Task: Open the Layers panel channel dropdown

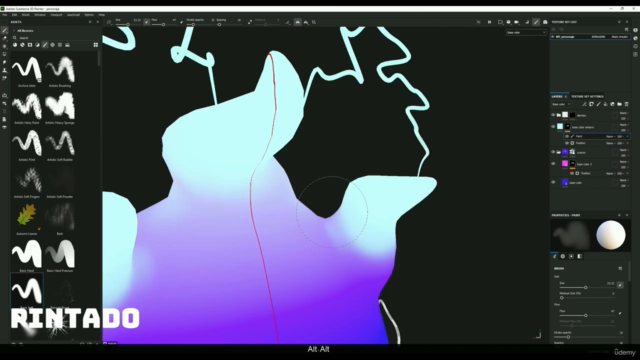Action: pos(561,104)
